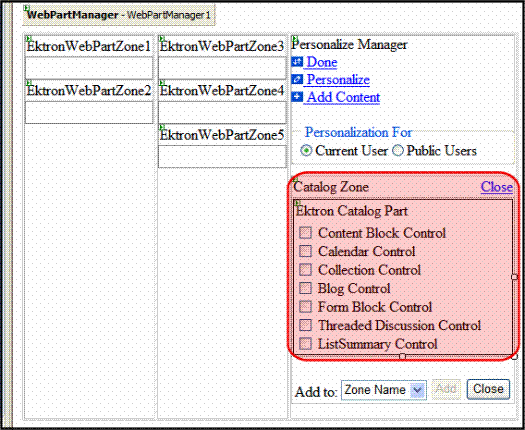The image size is (525, 430).
Task: Check the Threaded Discussion Control checkbox
Action: coord(305,325)
